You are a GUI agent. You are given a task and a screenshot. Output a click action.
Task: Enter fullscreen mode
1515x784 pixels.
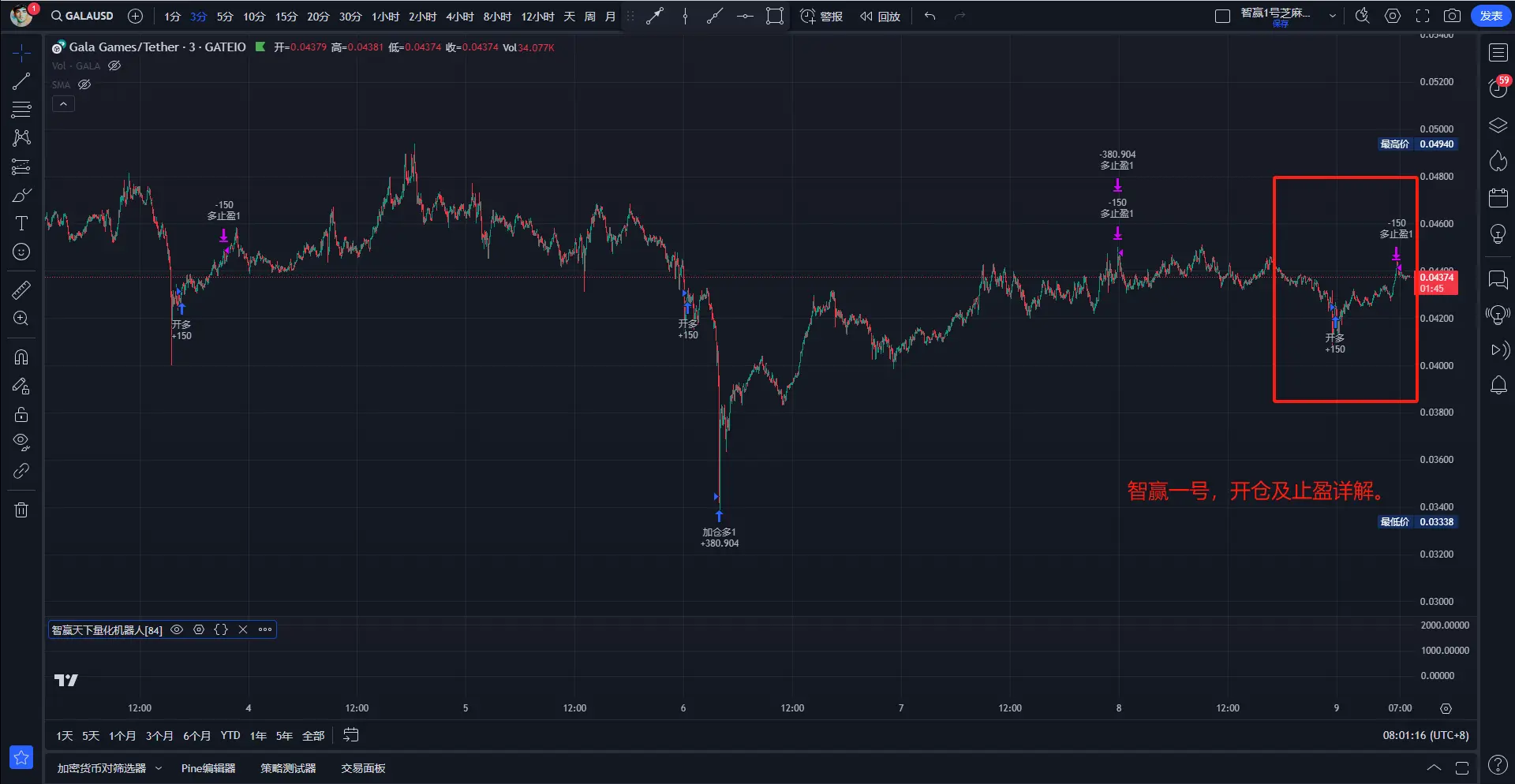click(x=1423, y=16)
